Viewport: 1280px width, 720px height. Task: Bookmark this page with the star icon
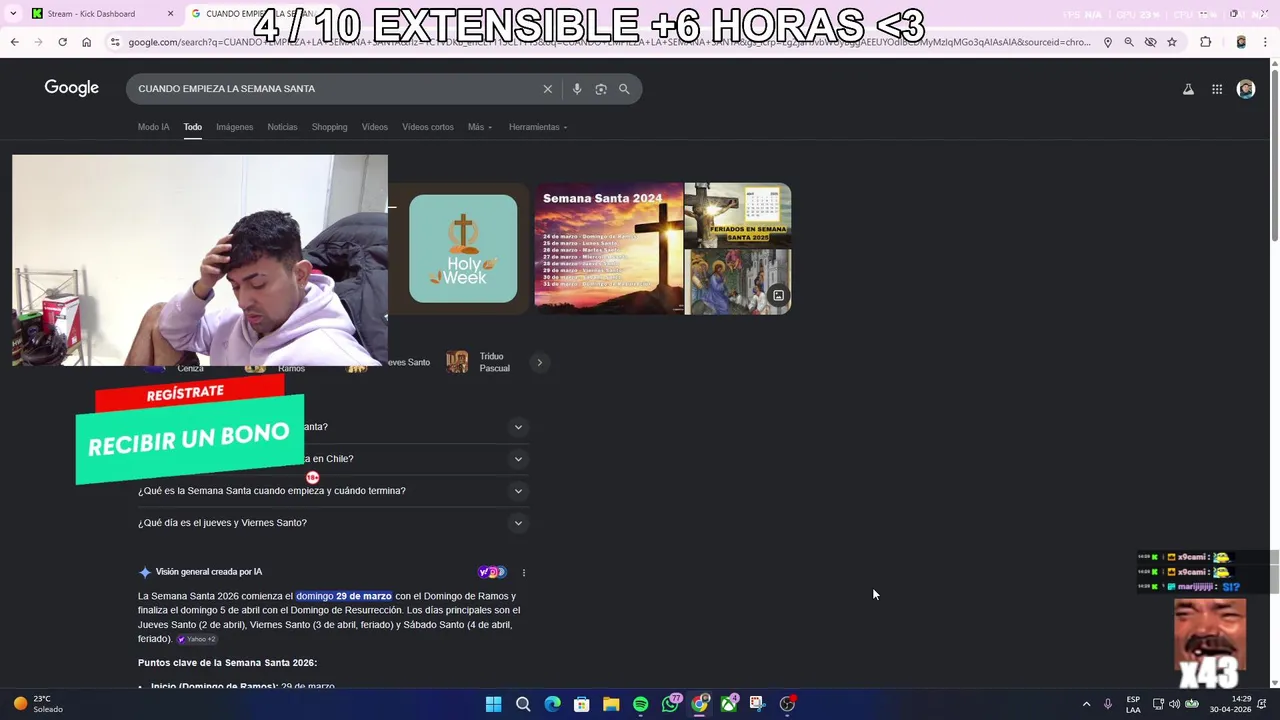coord(1172,42)
